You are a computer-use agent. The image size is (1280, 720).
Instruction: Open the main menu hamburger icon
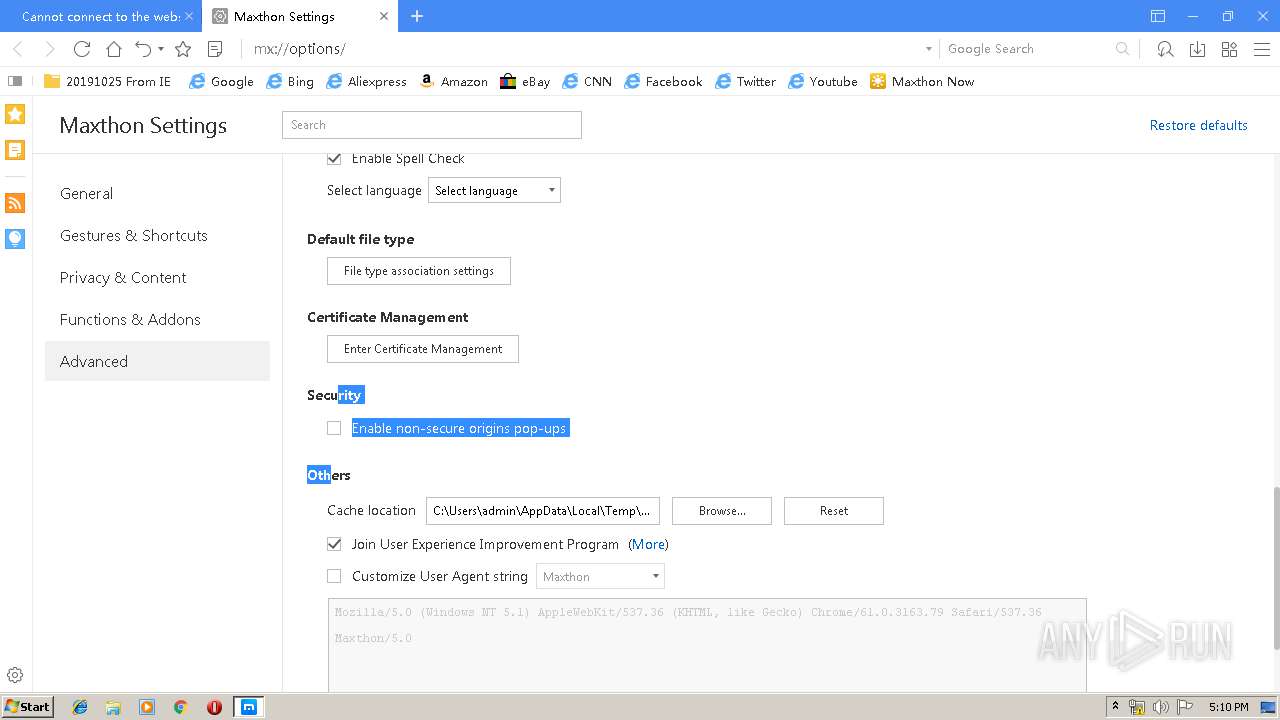coord(1261,49)
